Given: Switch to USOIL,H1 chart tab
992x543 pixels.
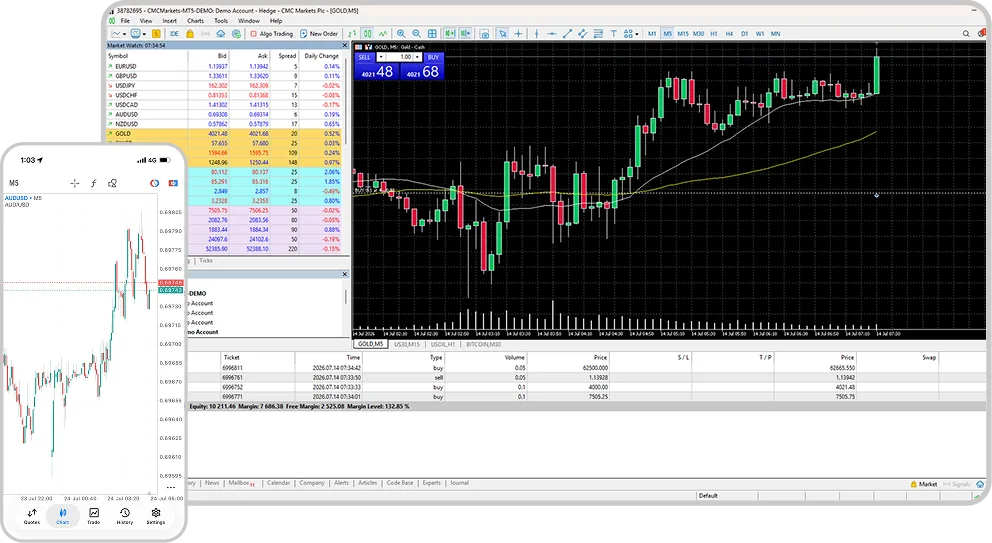Looking at the screenshot, I should click(443, 344).
